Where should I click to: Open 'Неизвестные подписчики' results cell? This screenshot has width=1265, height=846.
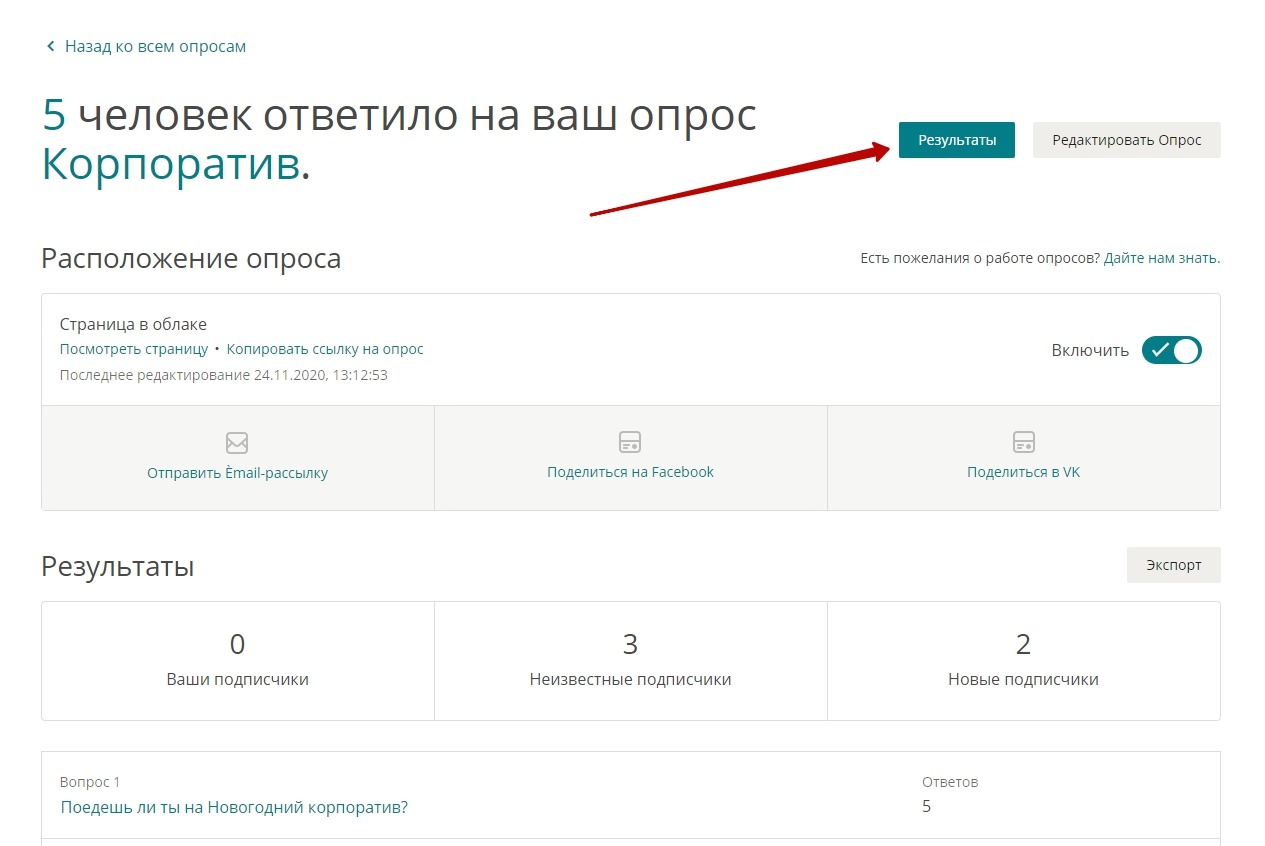(x=630, y=660)
